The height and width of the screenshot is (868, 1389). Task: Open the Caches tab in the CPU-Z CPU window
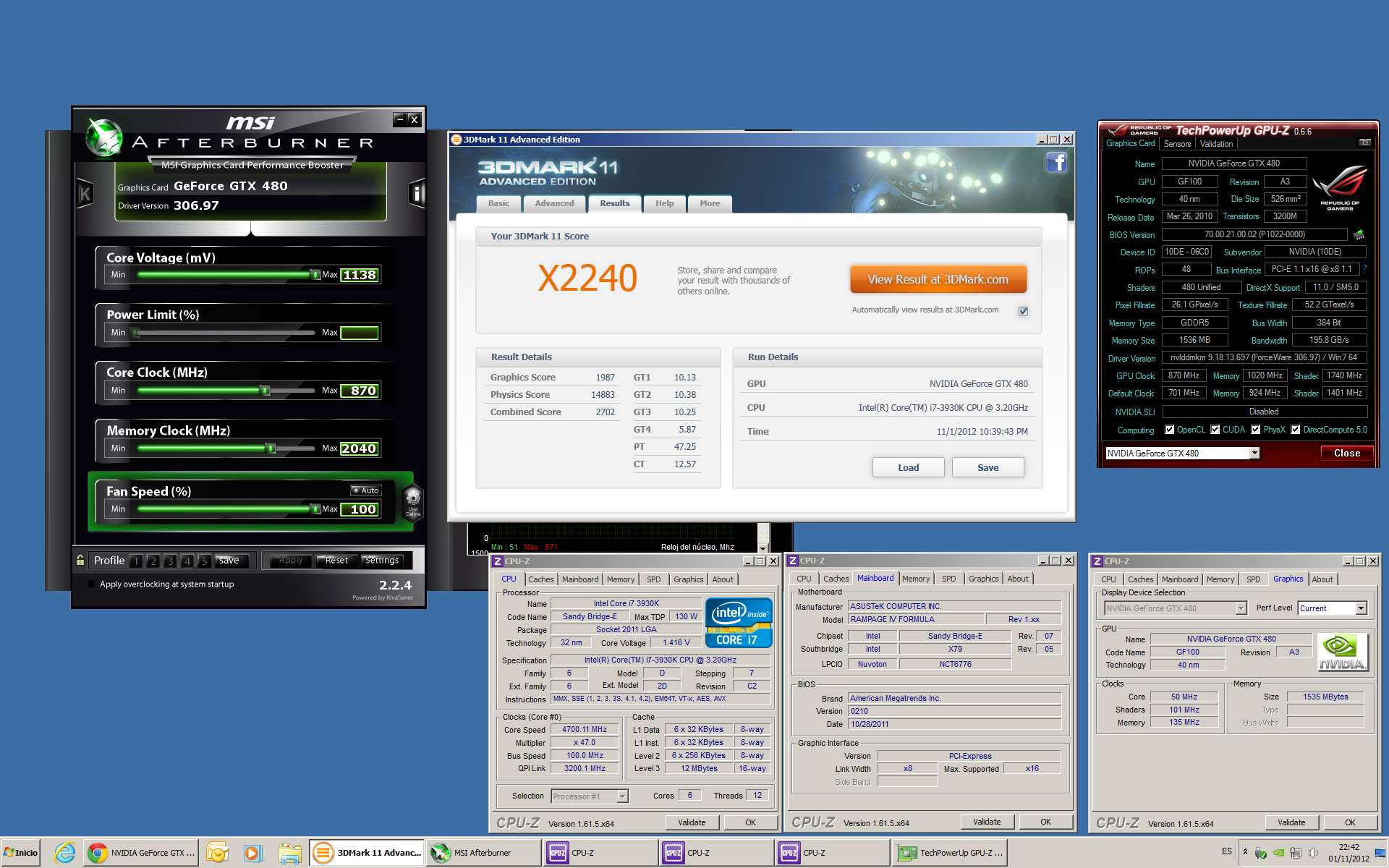(540, 579)
